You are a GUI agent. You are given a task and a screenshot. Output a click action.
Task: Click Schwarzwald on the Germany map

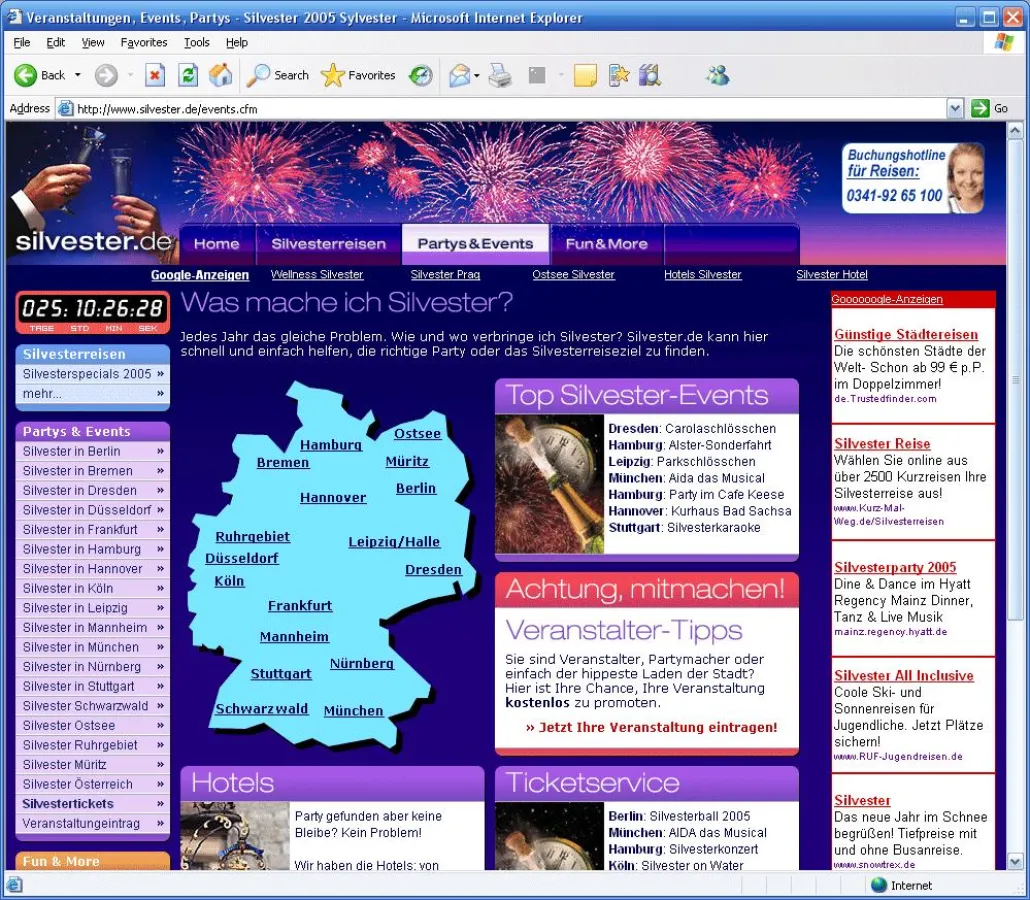261,709
